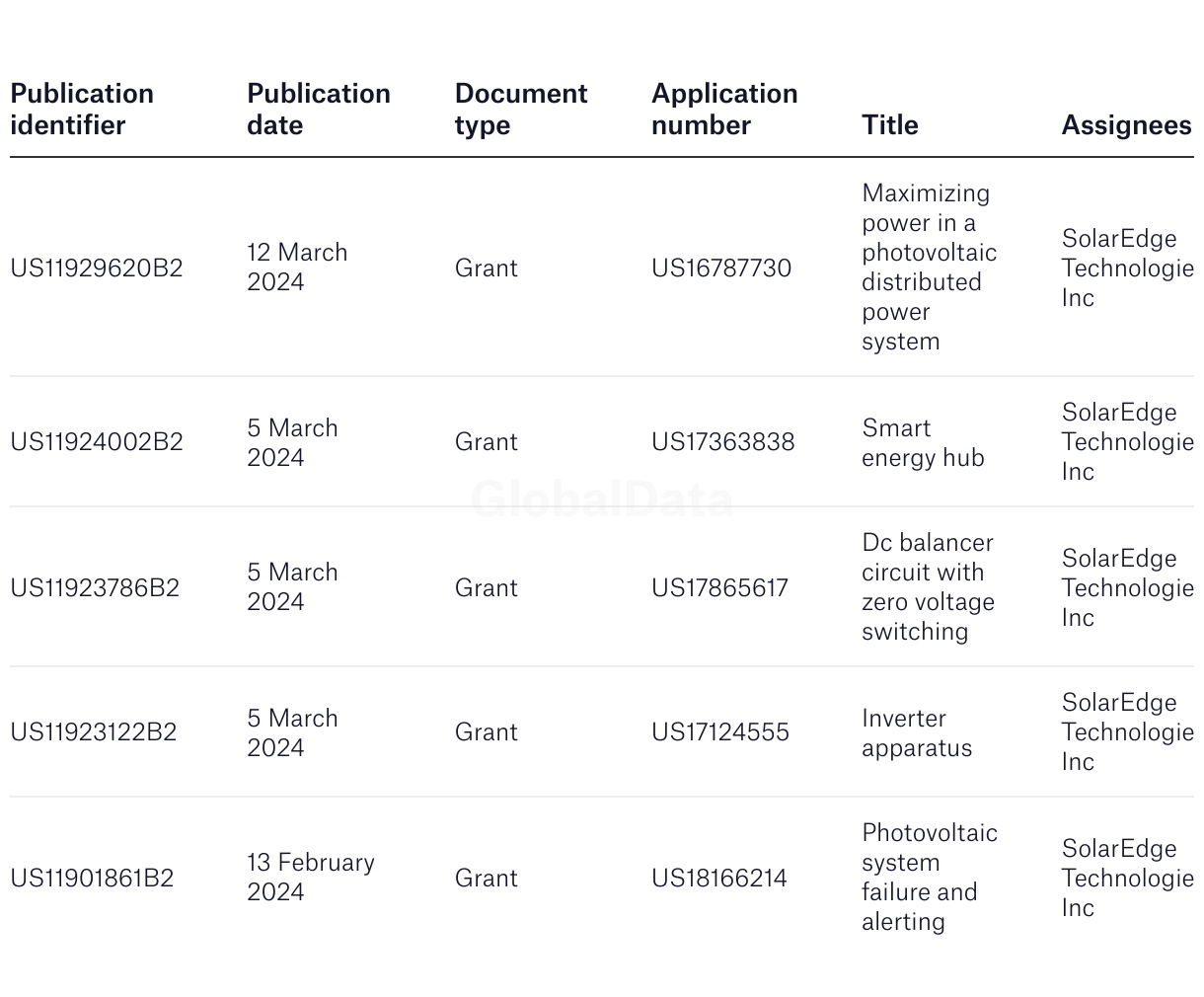Click the 12 March 2024 date cell
1204x997 pixels.
tap(297, 267)
